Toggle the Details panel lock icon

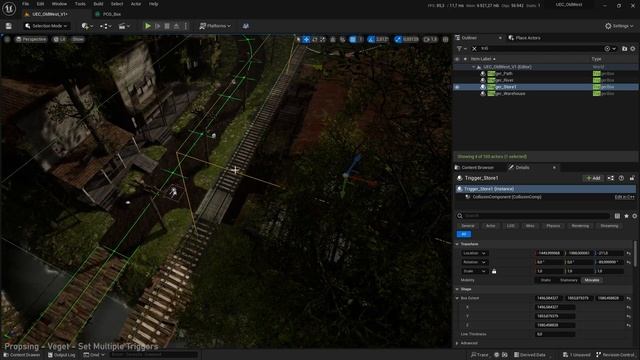click(632, 178)
